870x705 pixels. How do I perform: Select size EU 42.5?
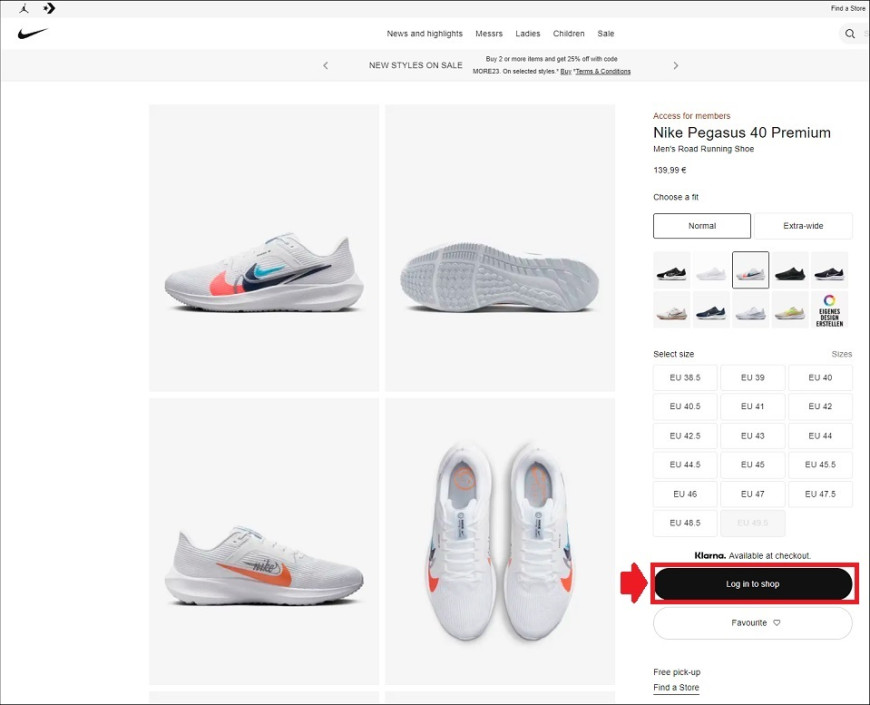[x=685, y=435]
